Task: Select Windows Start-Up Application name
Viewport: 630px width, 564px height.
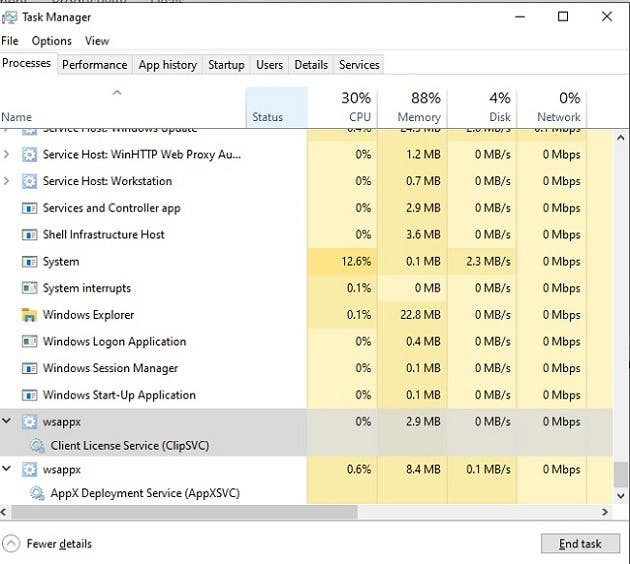Action: (119, 395)
